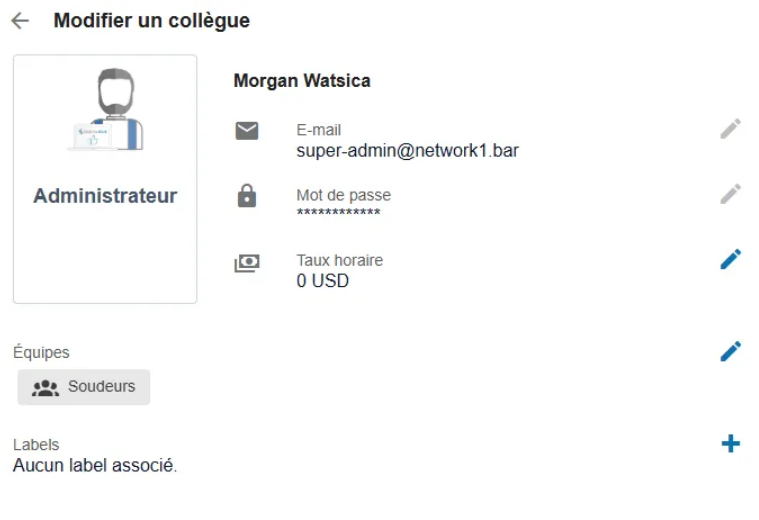Edit the Taux horaire hourly rate
Viewport: 759px width, 520px height.
(x=730, y=259)
